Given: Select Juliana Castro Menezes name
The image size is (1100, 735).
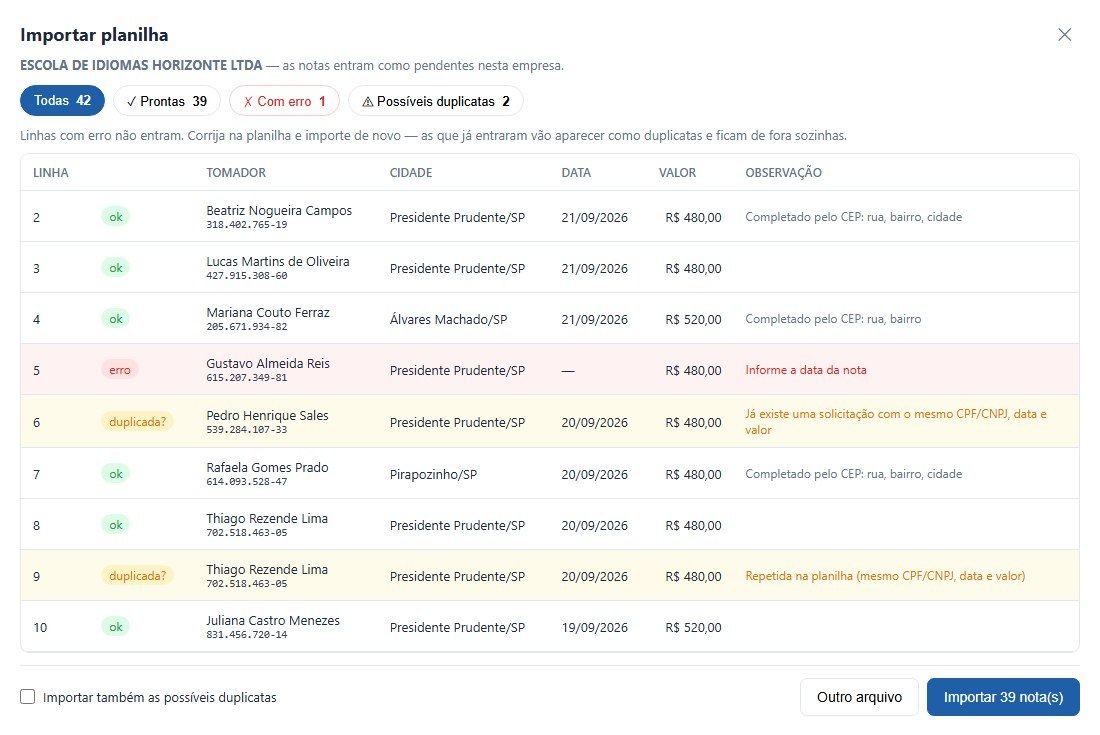Looking at the screenshot, I should tap(273, 621).
